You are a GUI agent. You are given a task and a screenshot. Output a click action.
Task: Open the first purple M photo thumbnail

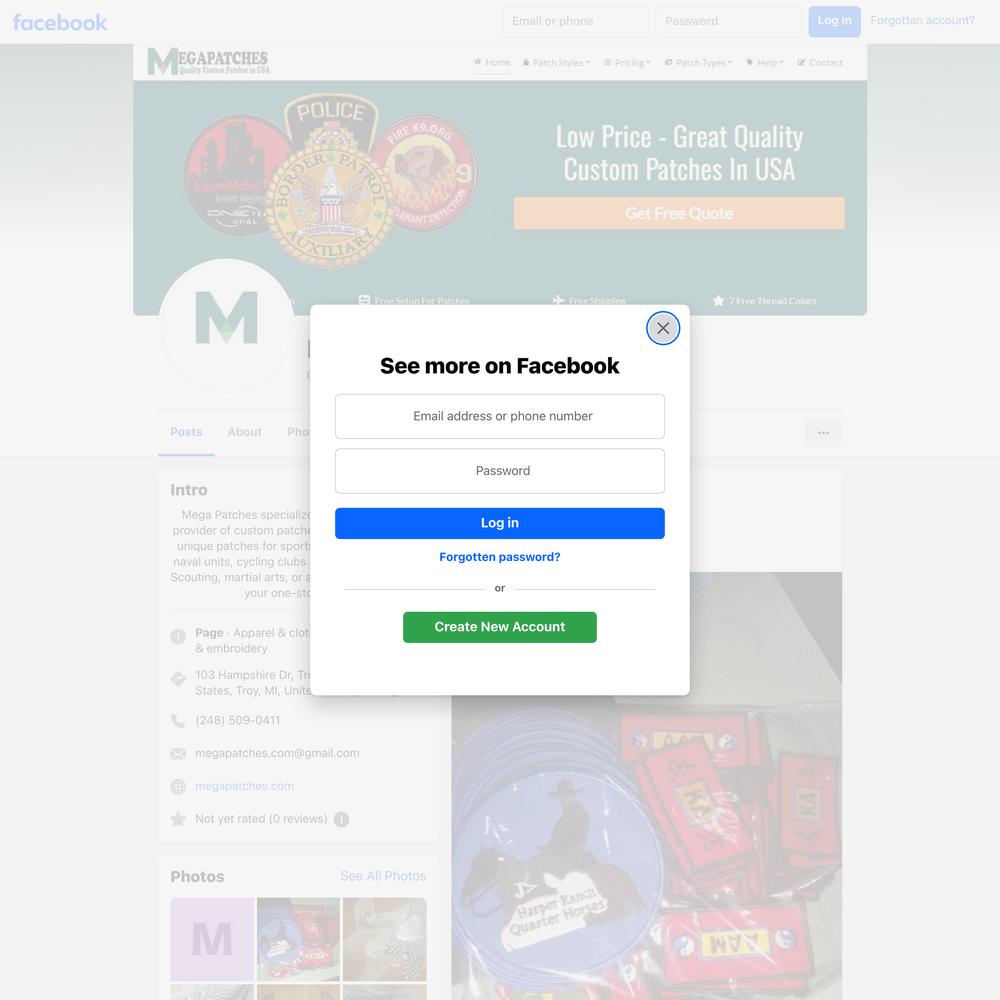point(212,939)
